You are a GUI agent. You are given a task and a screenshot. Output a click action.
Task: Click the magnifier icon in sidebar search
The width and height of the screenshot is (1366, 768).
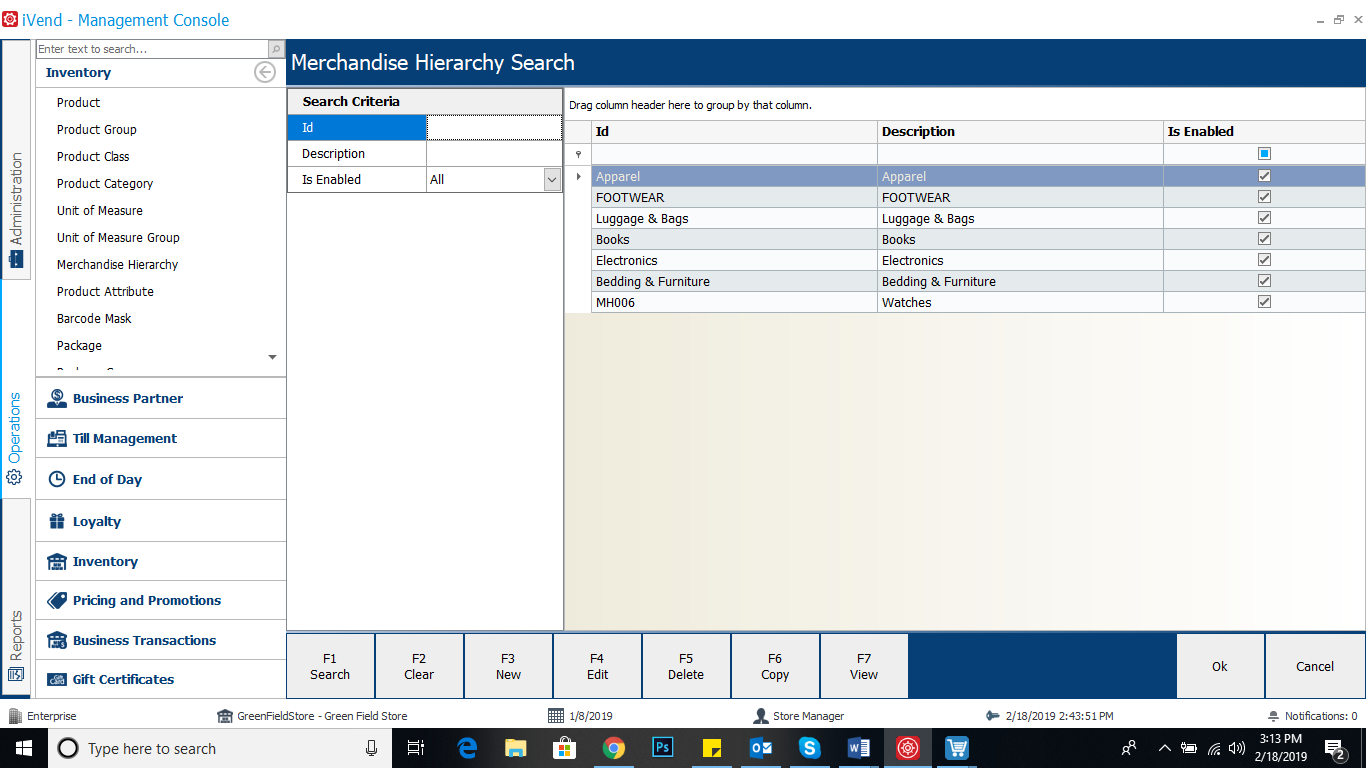276,49
